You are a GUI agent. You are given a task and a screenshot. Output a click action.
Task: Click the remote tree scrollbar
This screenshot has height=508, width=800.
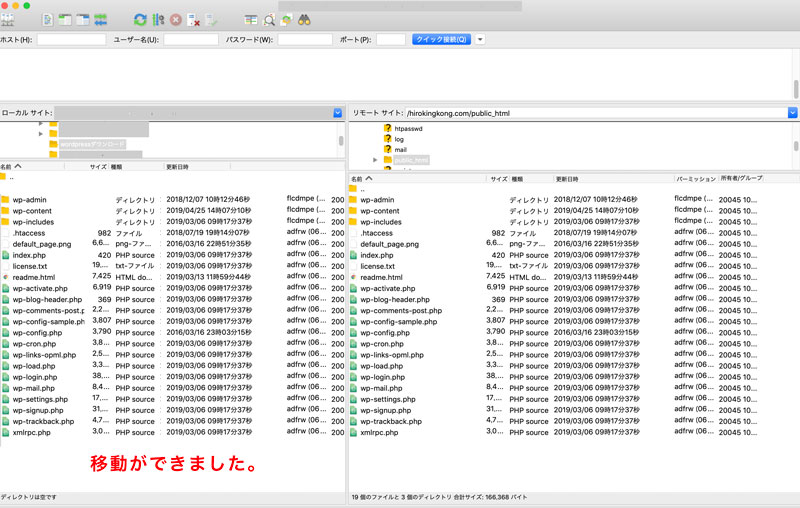click(796, 146)
